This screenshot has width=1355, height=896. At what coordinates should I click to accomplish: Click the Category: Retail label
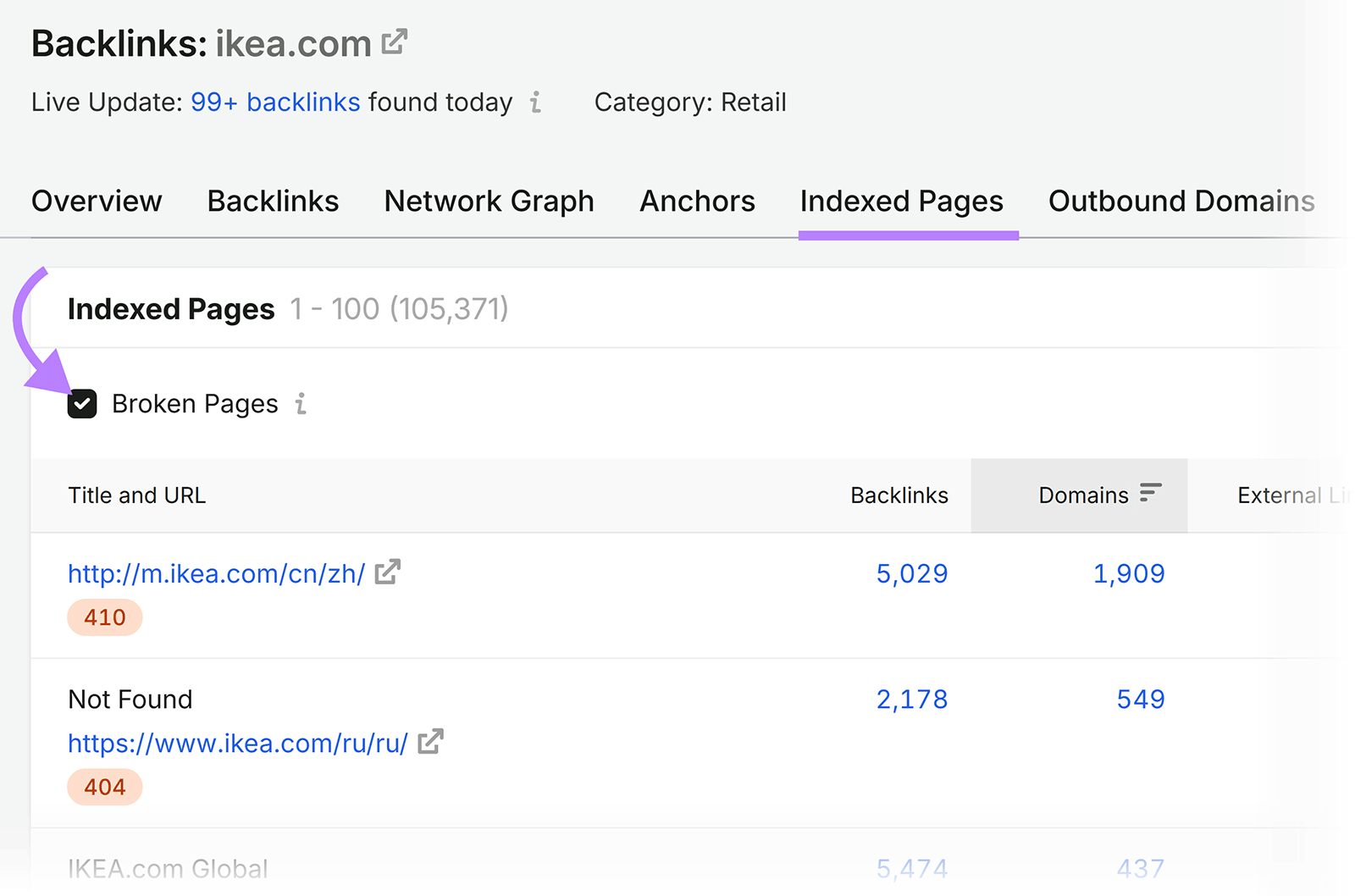click(x=690, y=102)
